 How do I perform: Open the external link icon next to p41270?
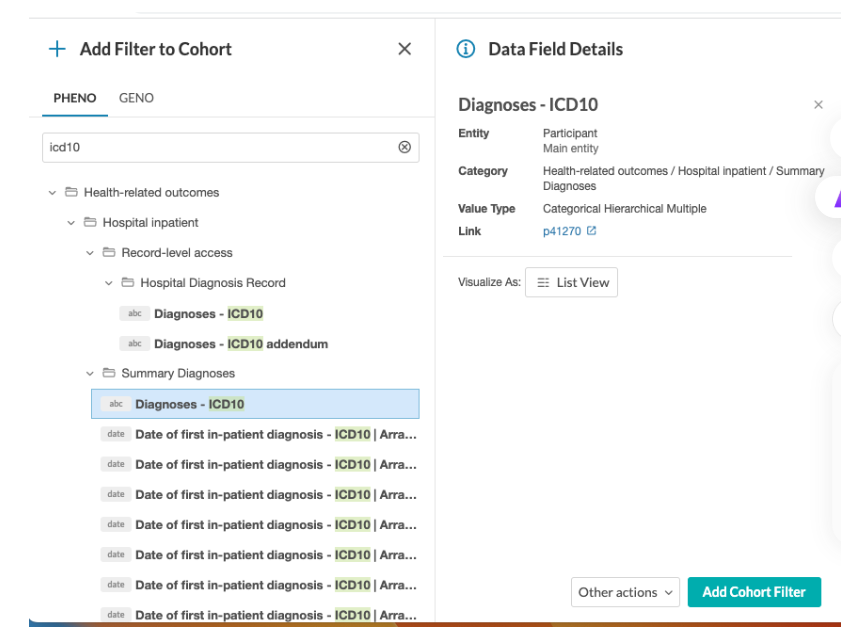tap(592, 231)
